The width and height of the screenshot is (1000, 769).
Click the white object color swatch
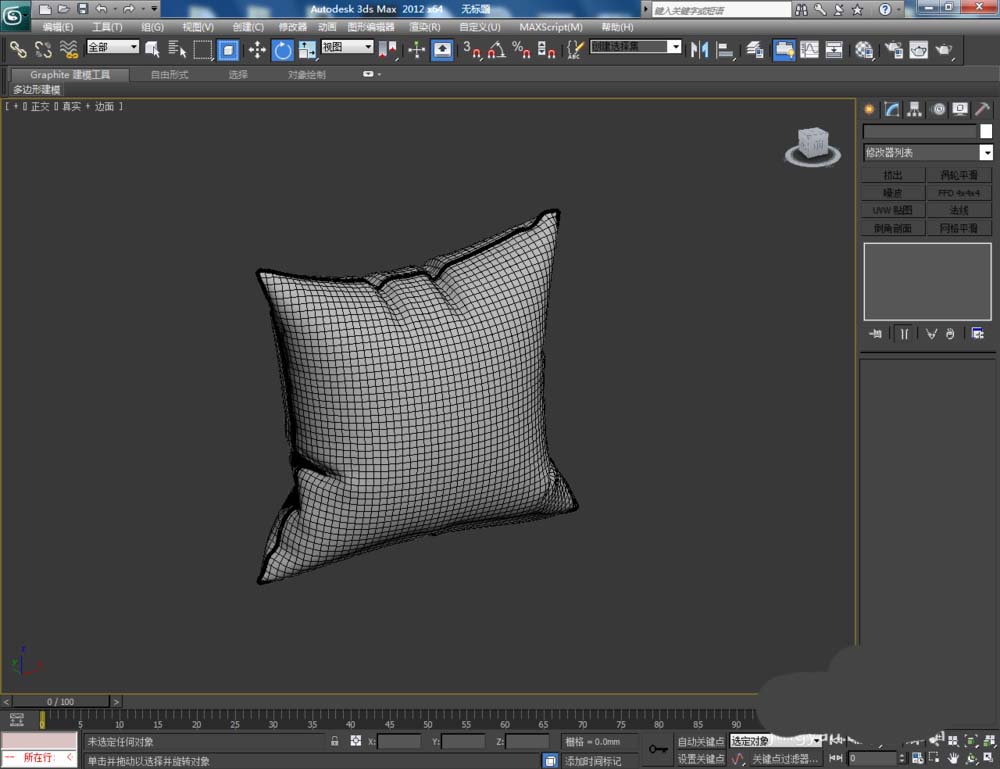986,131
